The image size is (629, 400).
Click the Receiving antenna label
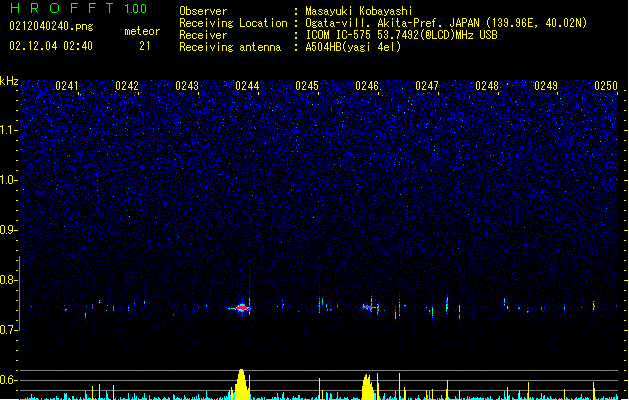tap(230, 47)
